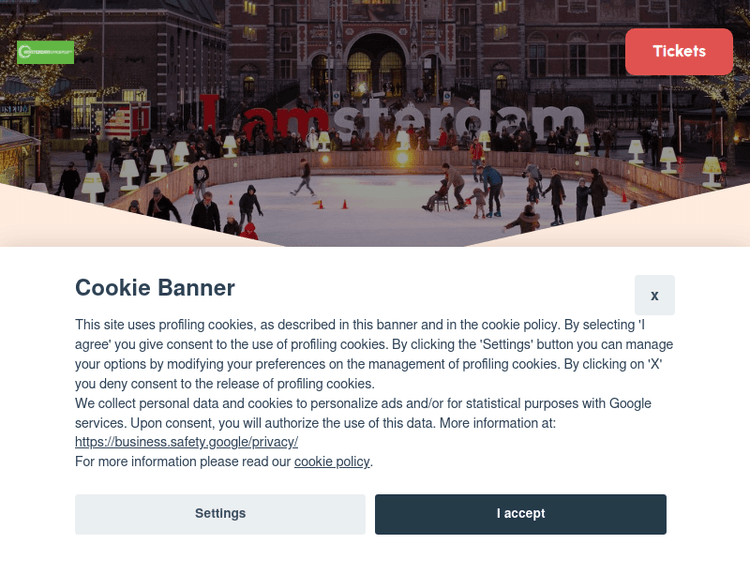Dismiss the cookie banner with the X button
The image size is (750, 563).
[654, 295]
